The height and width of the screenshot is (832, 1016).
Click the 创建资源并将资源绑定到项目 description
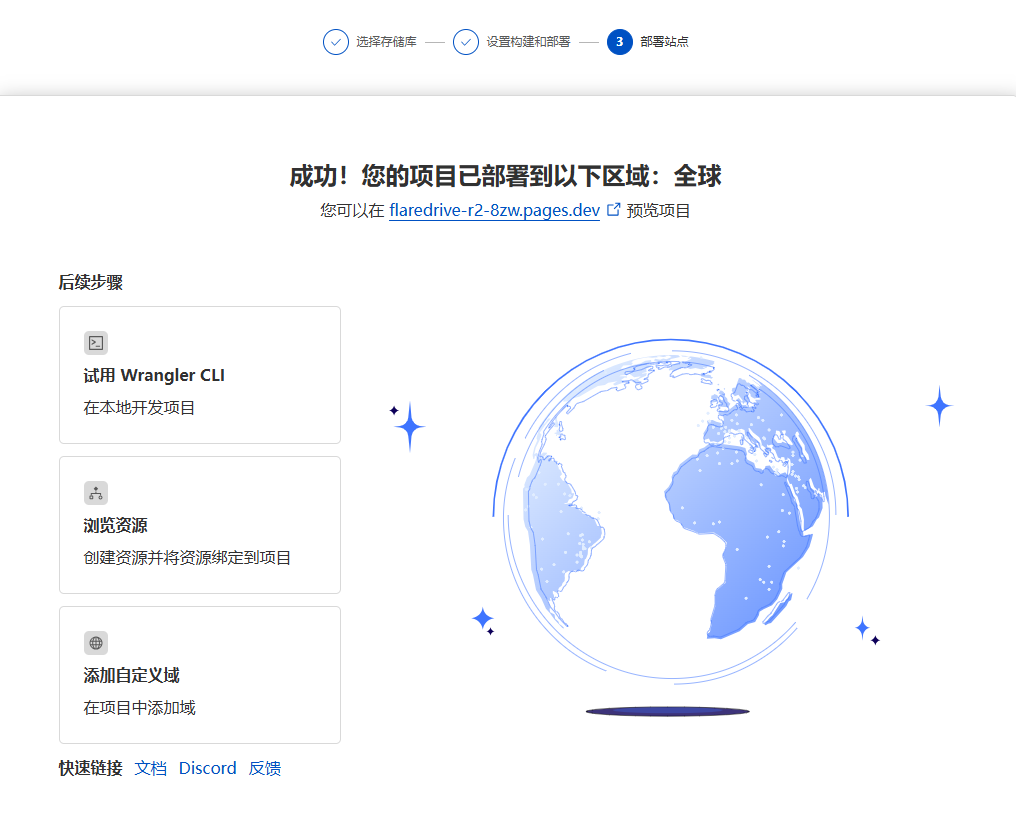coord(187,558)
